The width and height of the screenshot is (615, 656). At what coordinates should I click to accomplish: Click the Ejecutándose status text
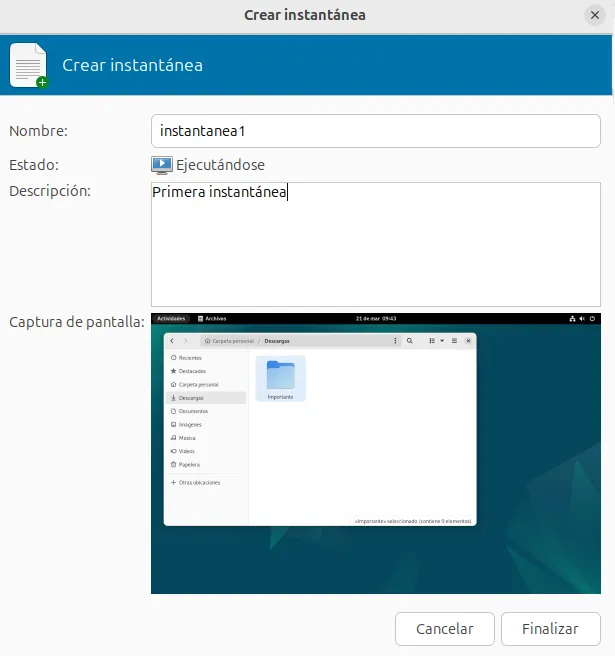pos(221,165)
